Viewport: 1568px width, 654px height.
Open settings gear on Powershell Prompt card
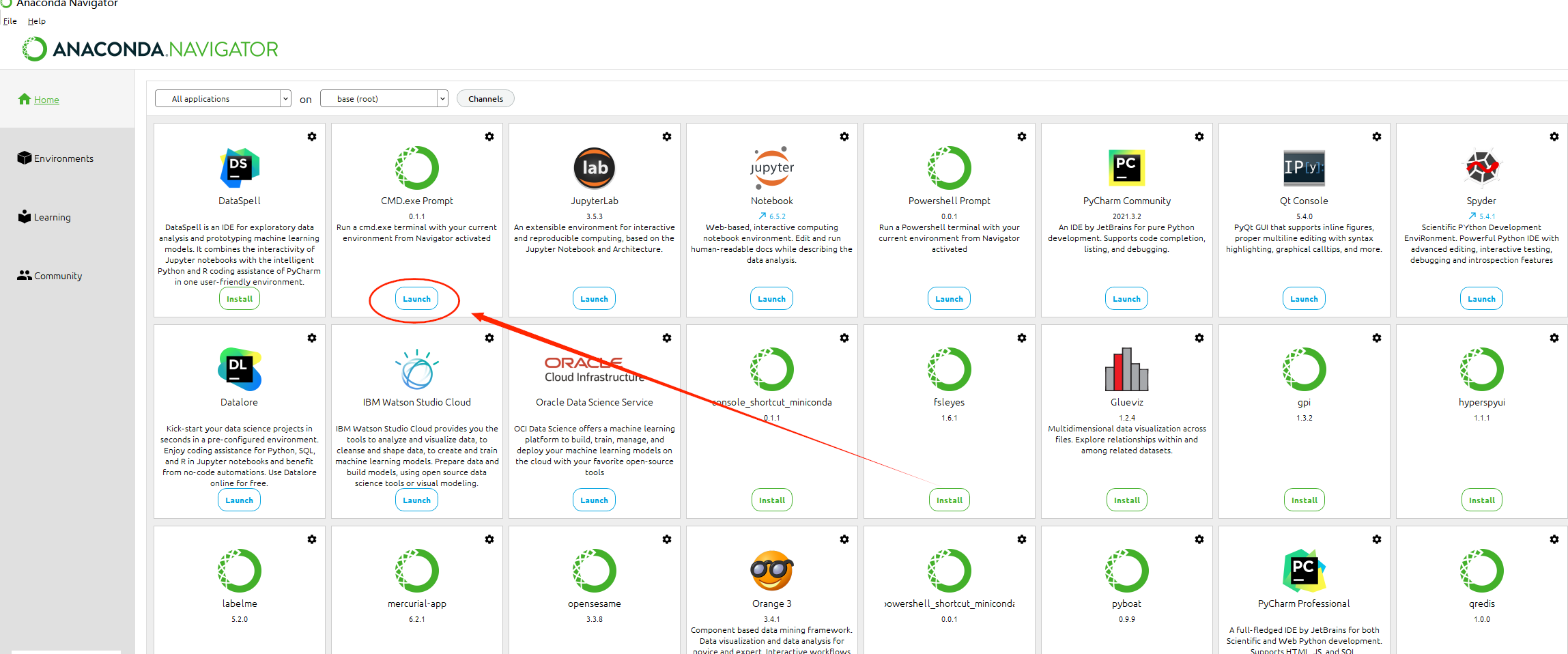pos(1022,137)
